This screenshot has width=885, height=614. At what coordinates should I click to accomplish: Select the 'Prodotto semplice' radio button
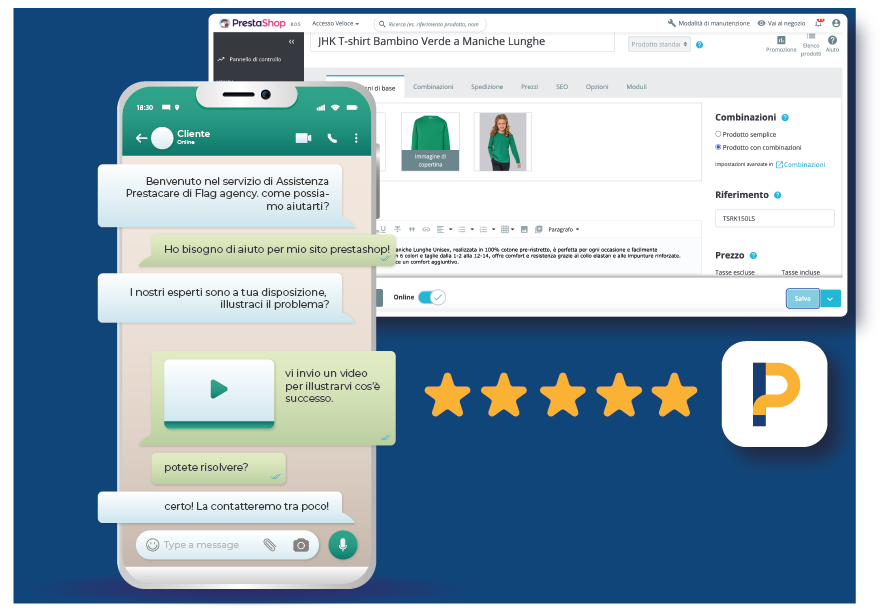click(x=718, y=134)
